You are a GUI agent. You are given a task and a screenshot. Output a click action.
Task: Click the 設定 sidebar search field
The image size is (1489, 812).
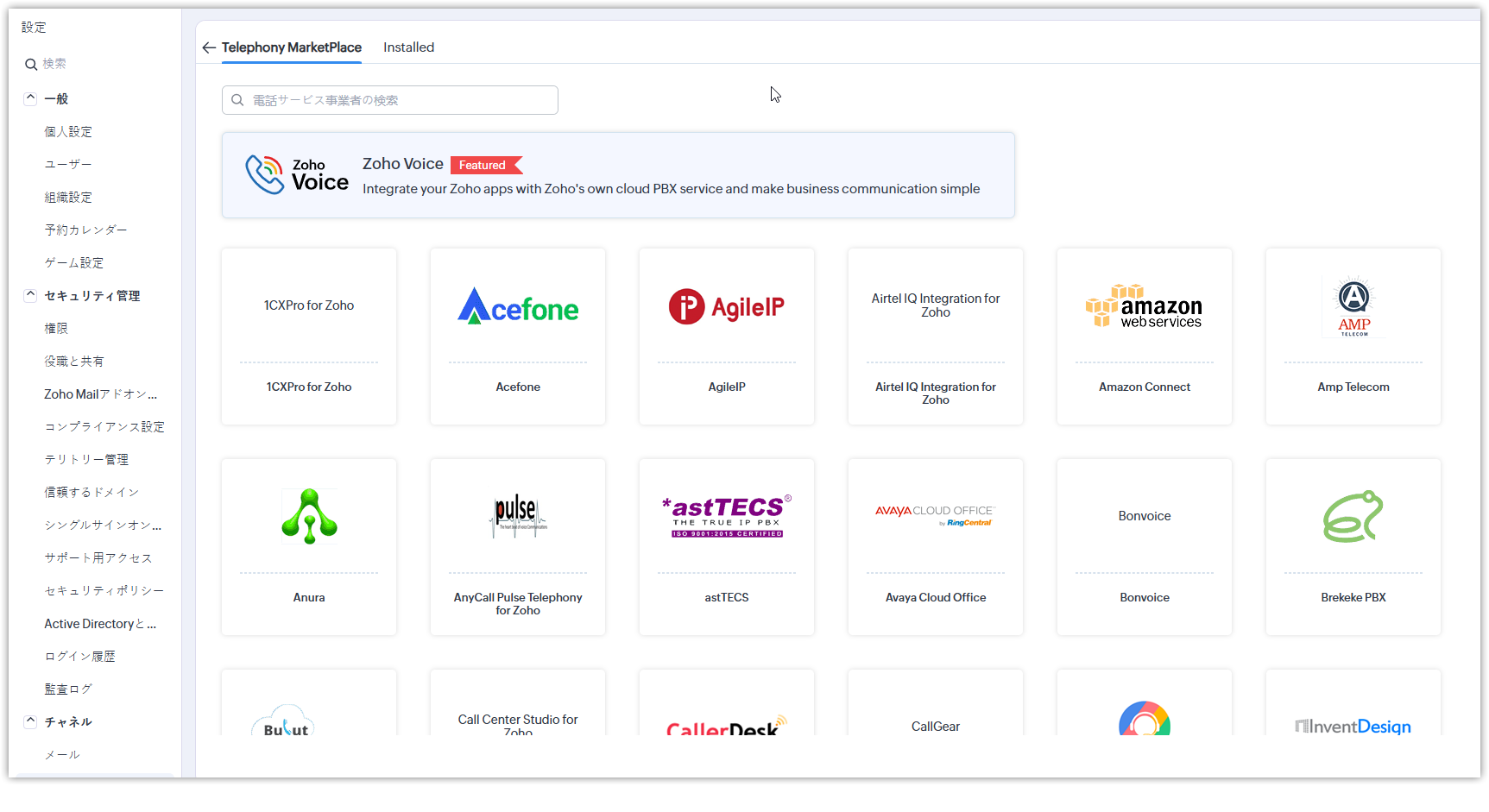[95, 64]
